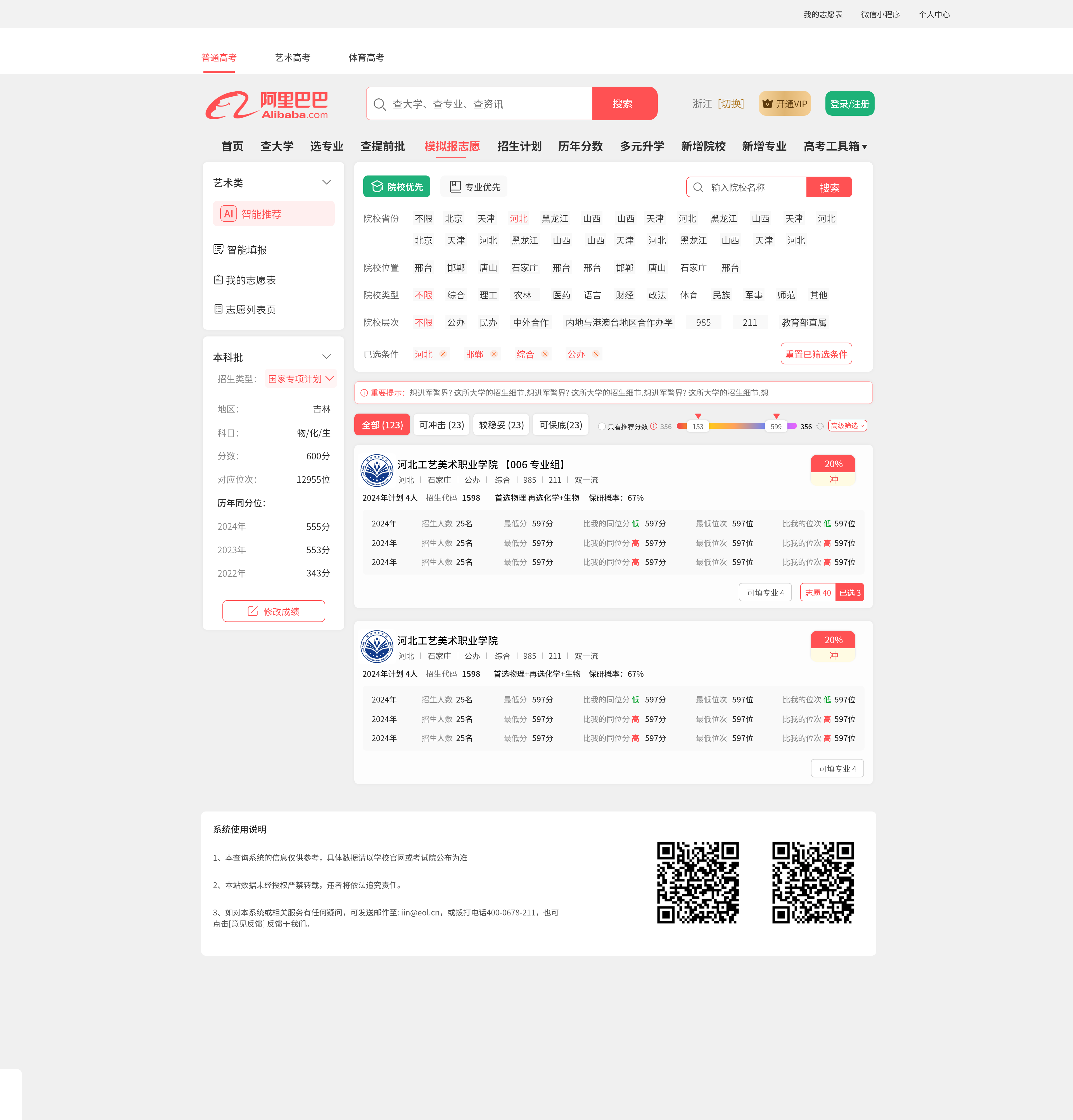Toggle 只看推荐分数 radio button

point(602,426)
